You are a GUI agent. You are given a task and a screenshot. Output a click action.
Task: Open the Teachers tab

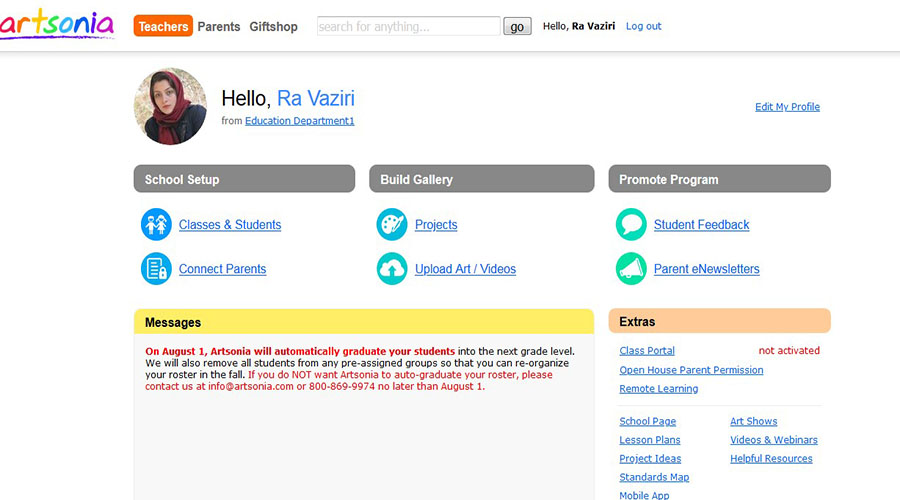163,27
